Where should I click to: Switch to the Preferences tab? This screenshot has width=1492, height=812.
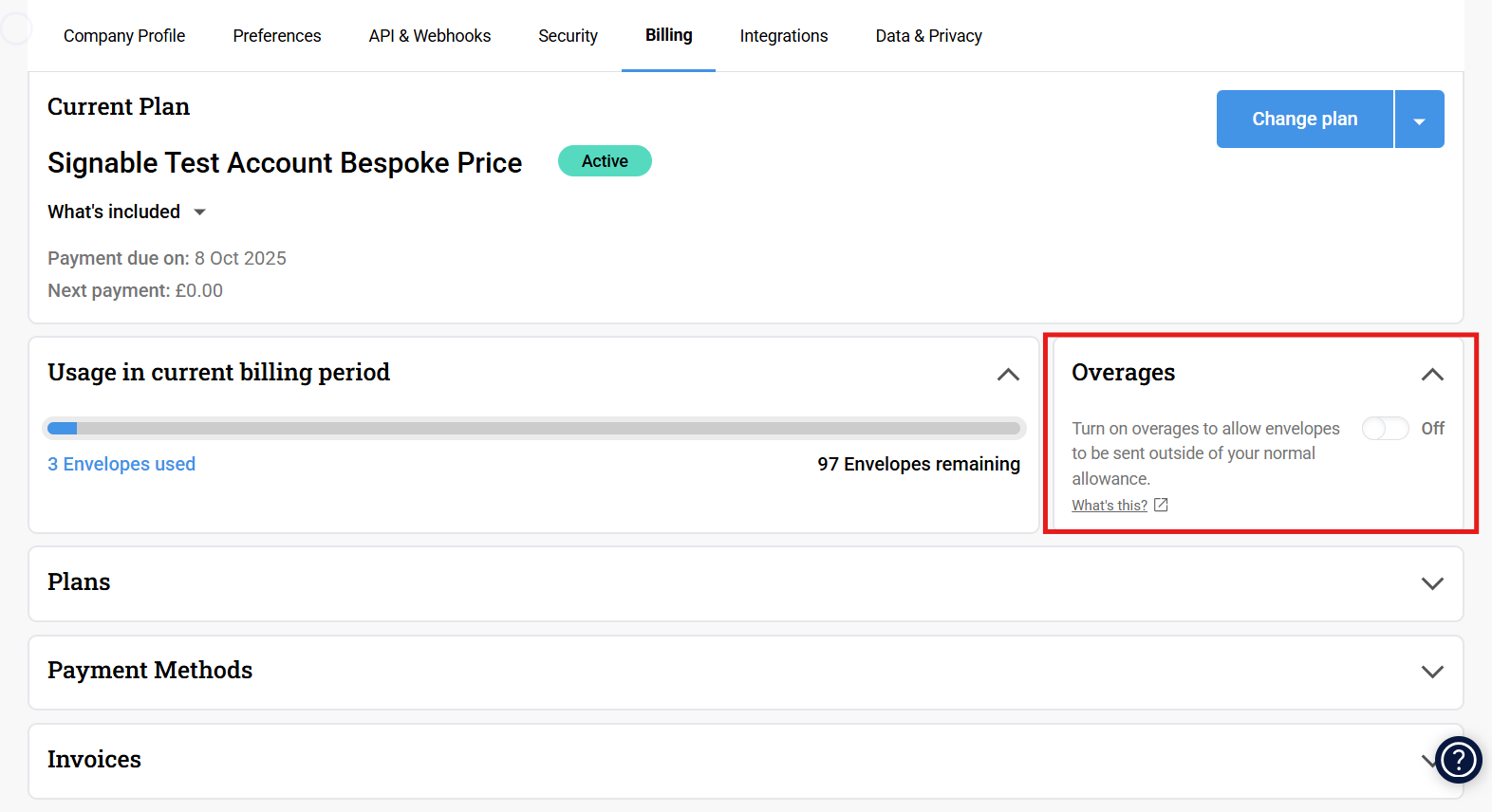point(277,36)
